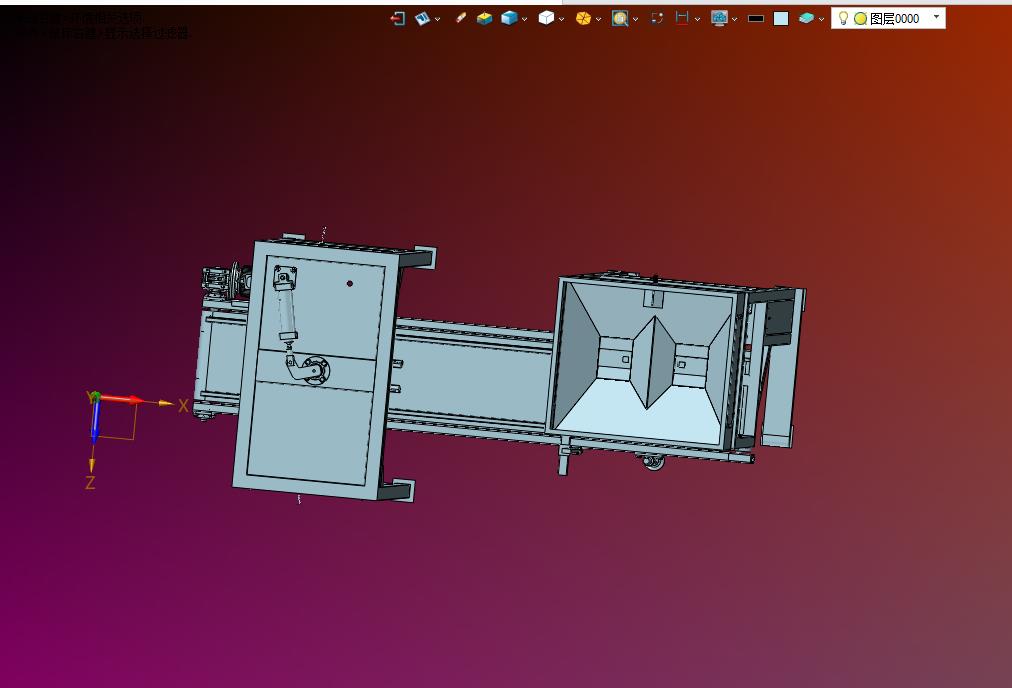Image resolution: width=1012 pixels, height=688 pixels.
Task: Click the blue shaded cube icon
Action: (x=509, y=18)
